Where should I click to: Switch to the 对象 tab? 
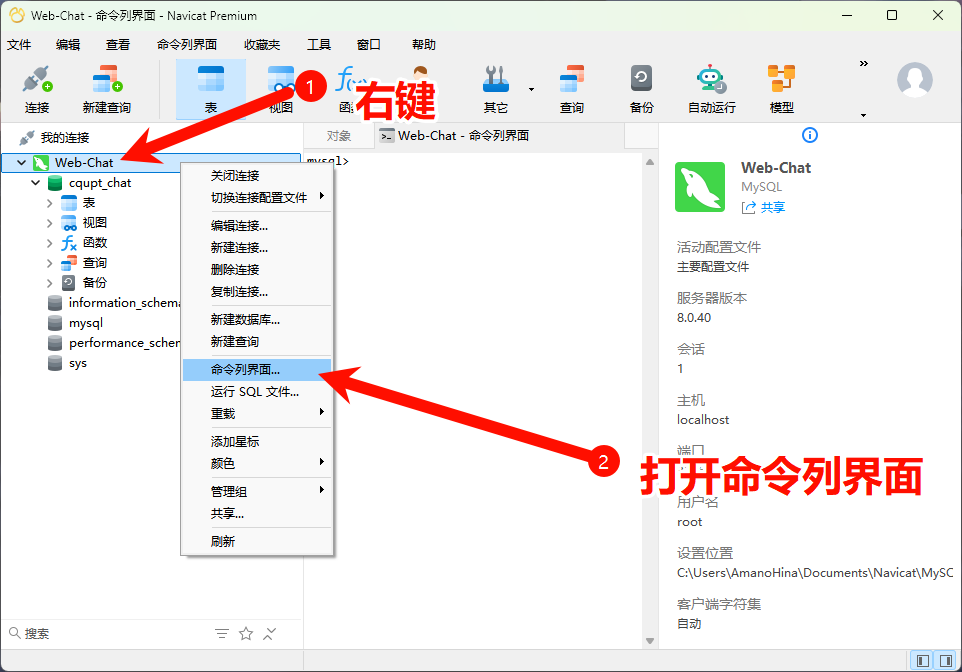point(339,136)
